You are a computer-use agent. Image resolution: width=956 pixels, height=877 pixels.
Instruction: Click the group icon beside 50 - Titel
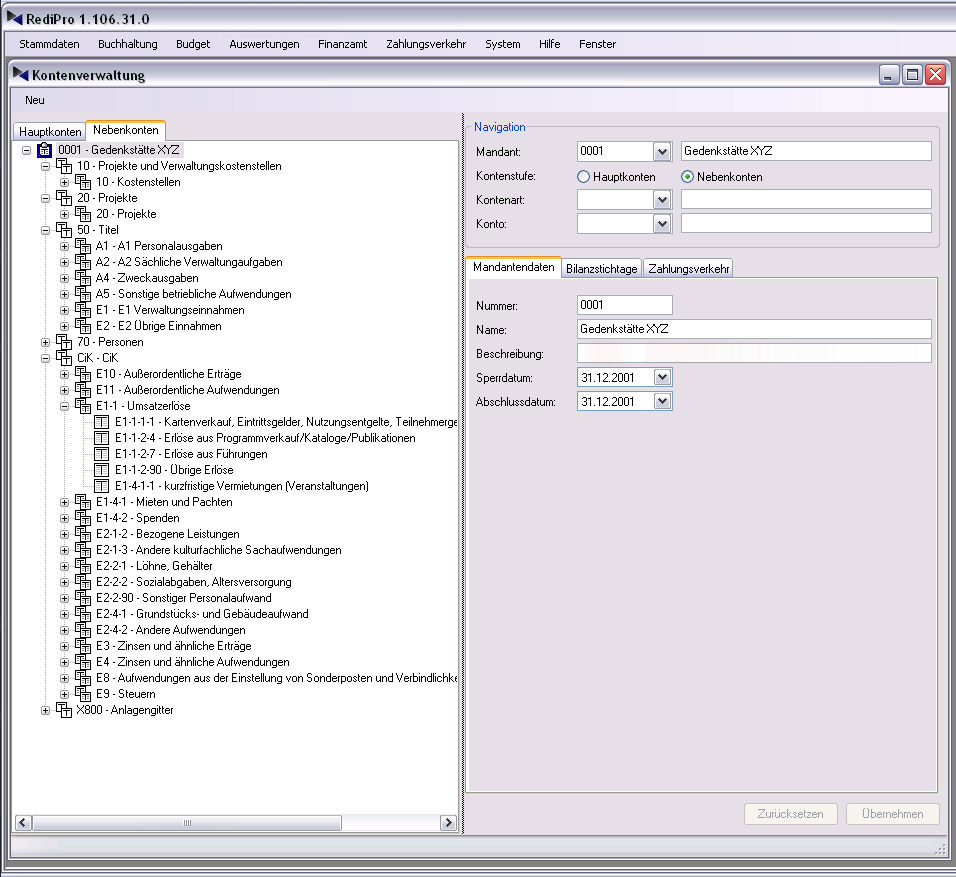pyautogui.click(x=64, y=230)
